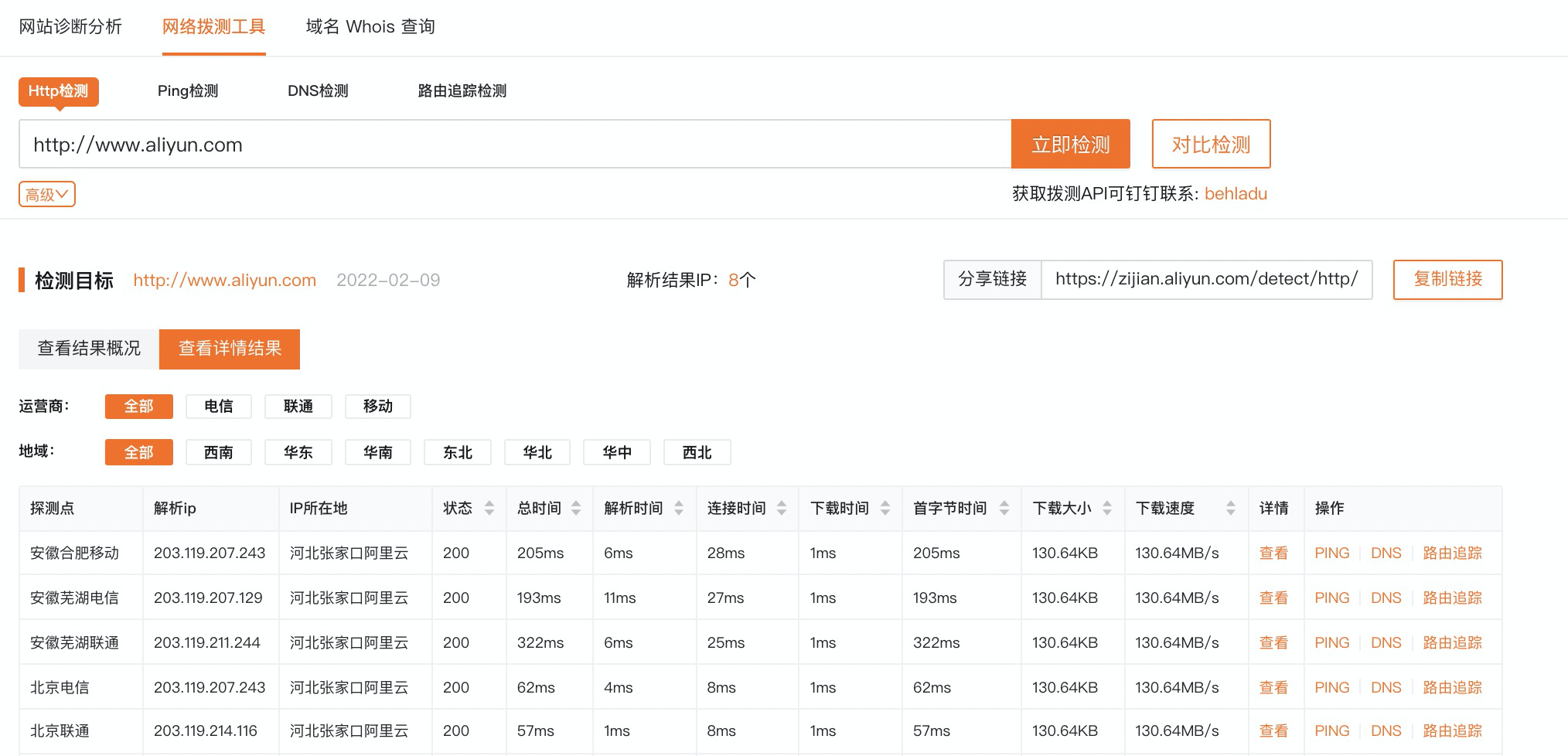1568x756 pixels.
Task: Run DNS for 北京电信 row
Action: pyautogui.click(x=1386, y=687)
